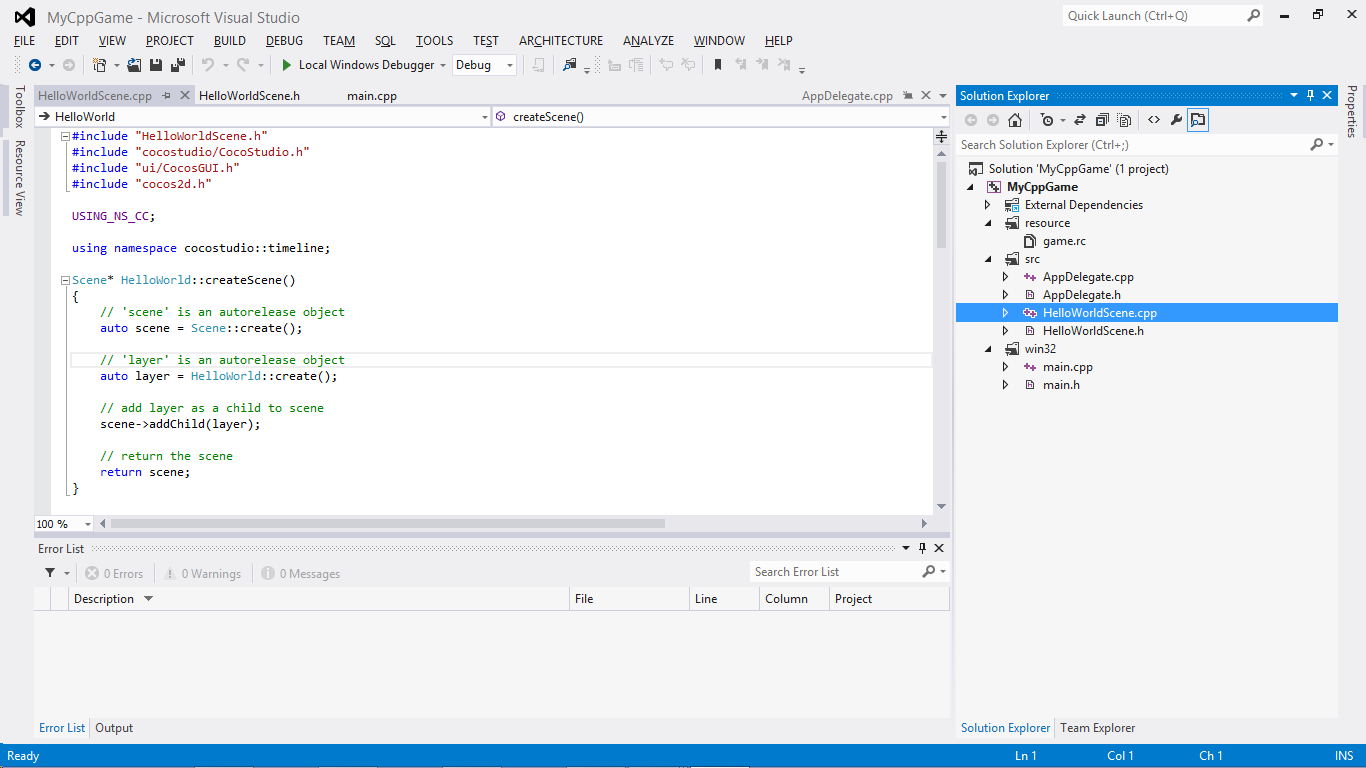Open the Debug configuration dropdown
The image size is (1366, 768).
[x=485, y=65]
